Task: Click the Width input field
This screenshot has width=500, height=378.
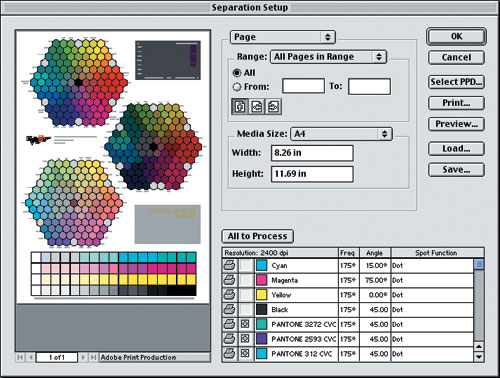Action: click(x=312, y=153)
